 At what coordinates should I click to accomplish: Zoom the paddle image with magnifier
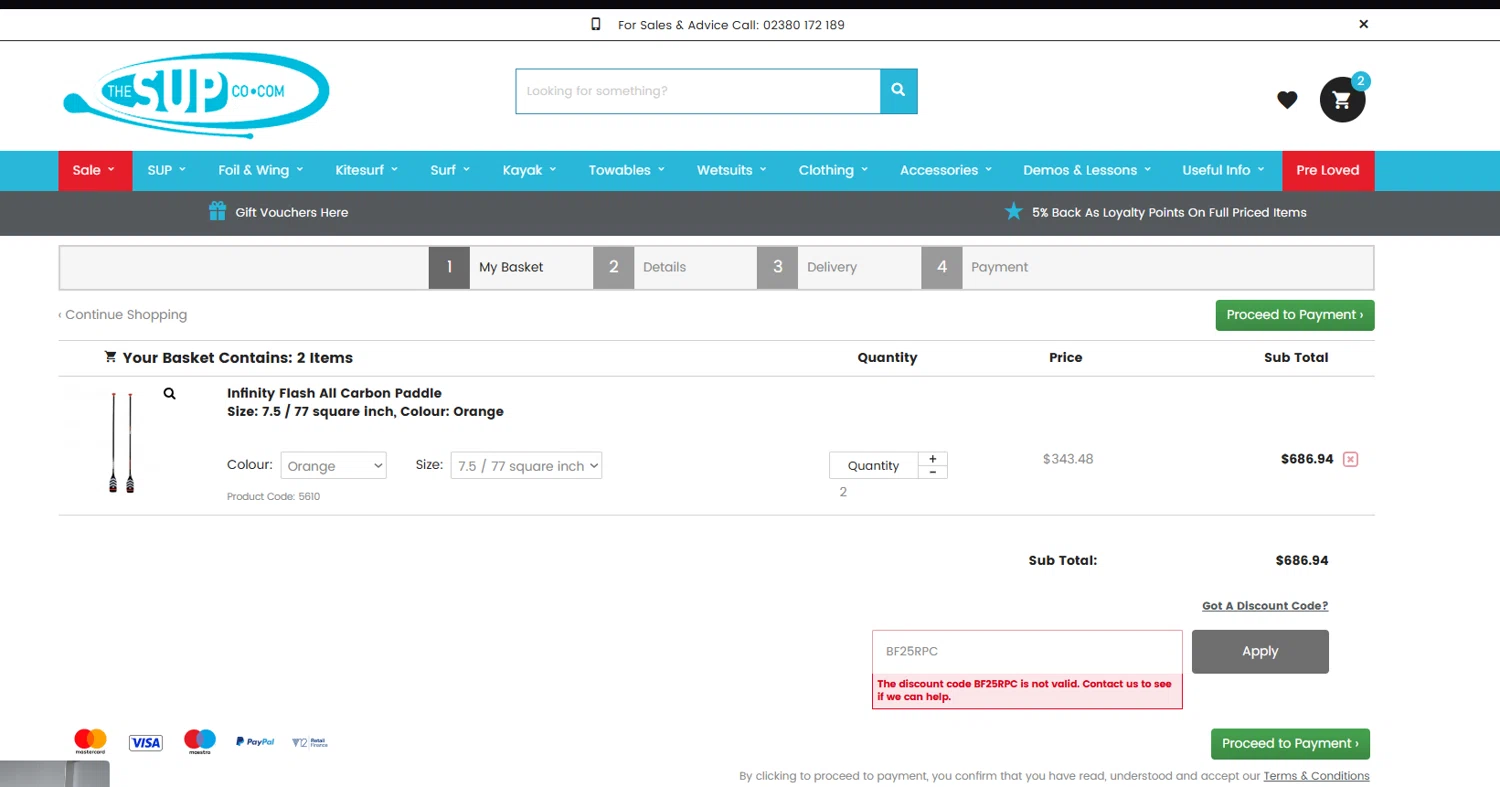pyautogui.click(x=169, y=394)
